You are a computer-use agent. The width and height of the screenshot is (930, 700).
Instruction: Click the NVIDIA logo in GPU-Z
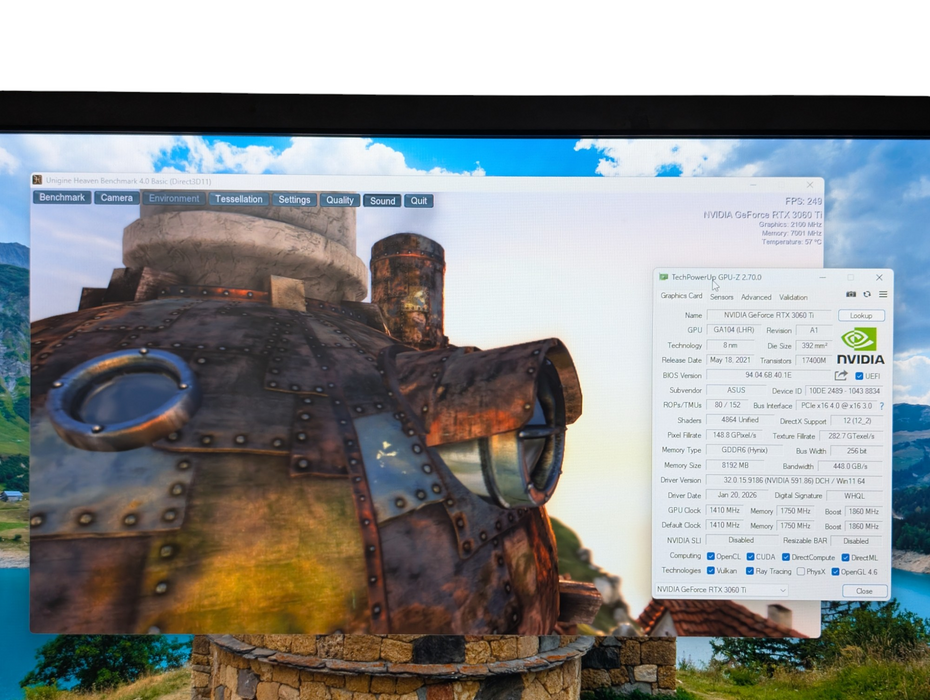[860, 346]
